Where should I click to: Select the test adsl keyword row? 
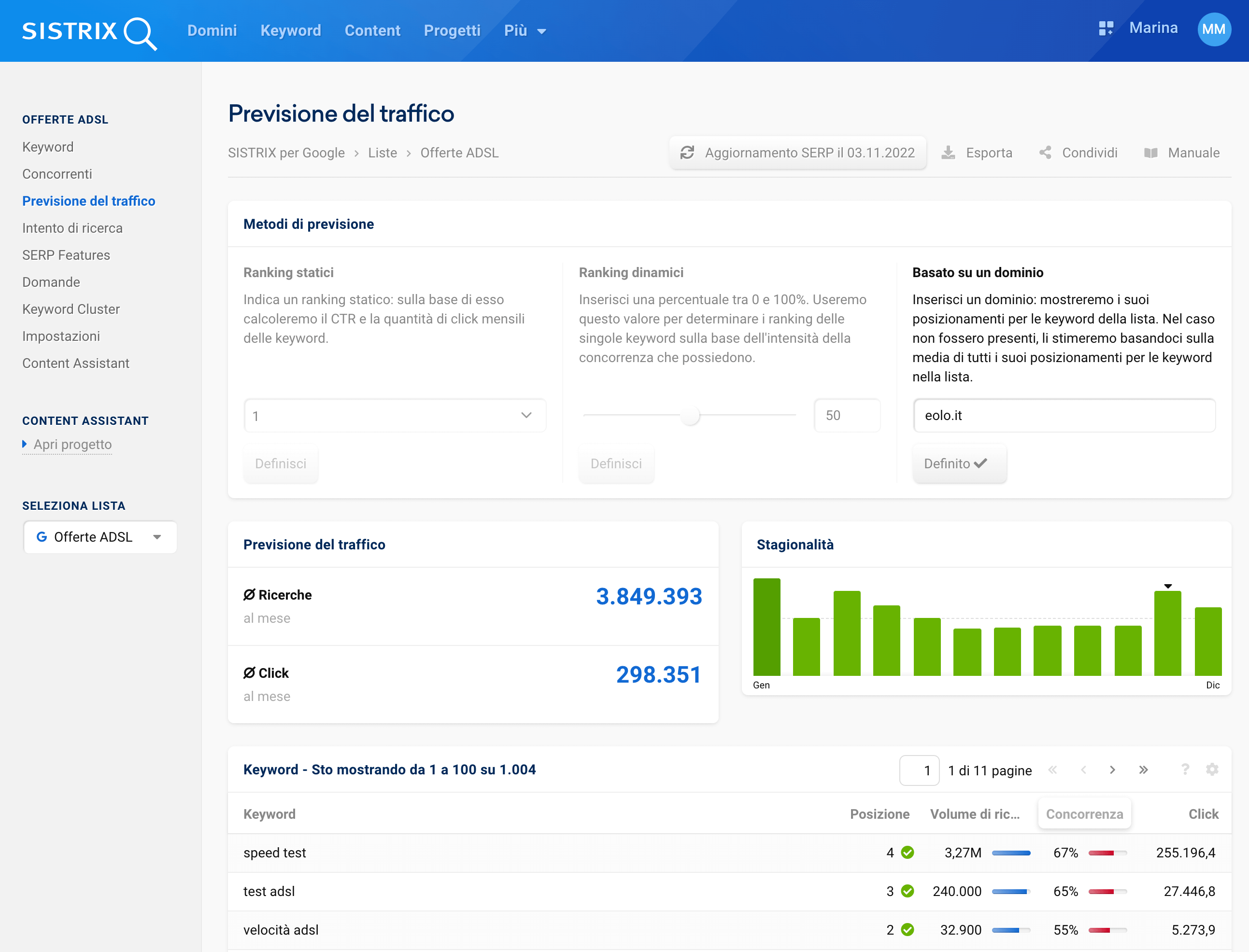click(729, 891)
